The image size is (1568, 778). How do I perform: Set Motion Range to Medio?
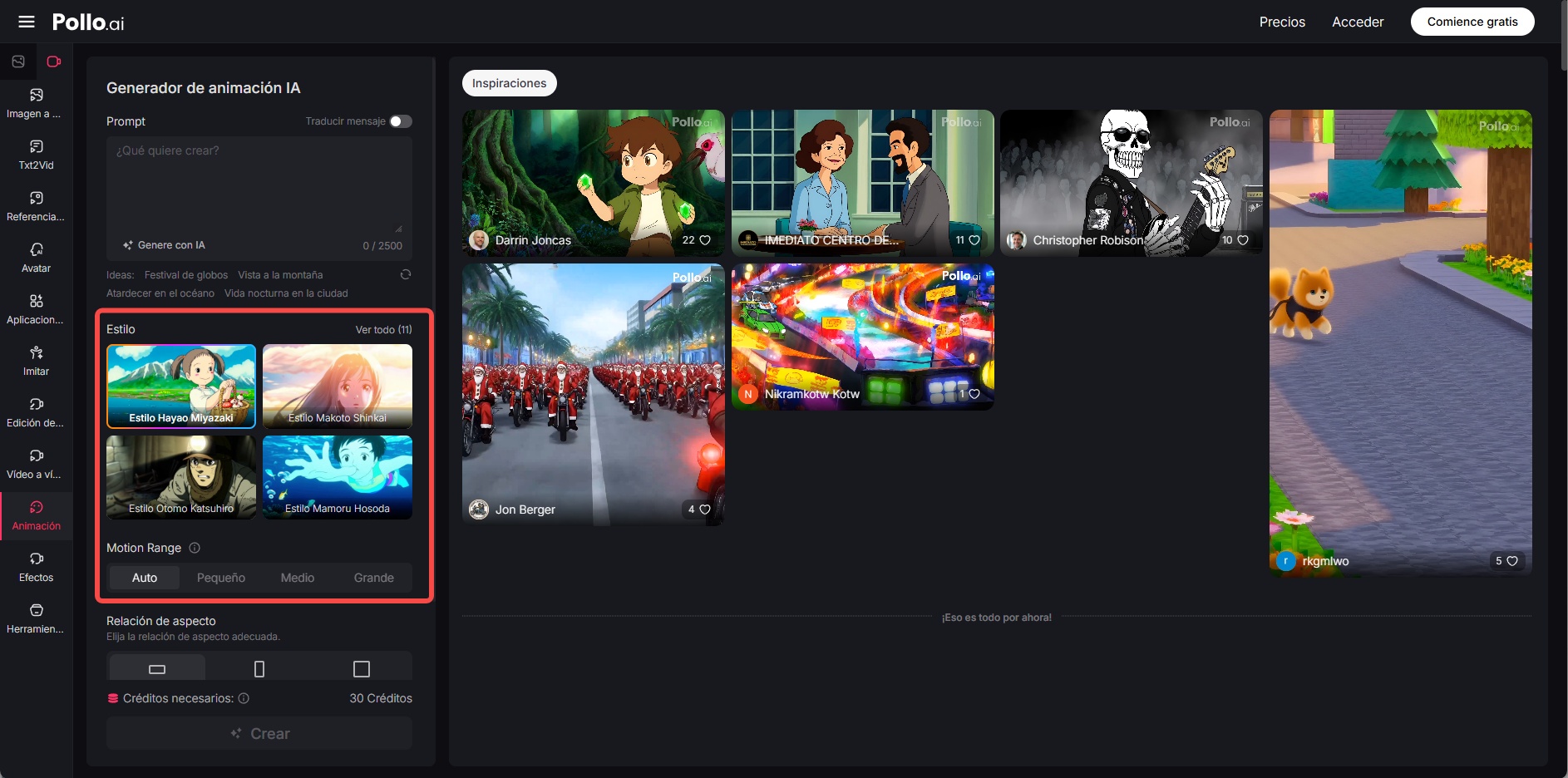[298, 578]
